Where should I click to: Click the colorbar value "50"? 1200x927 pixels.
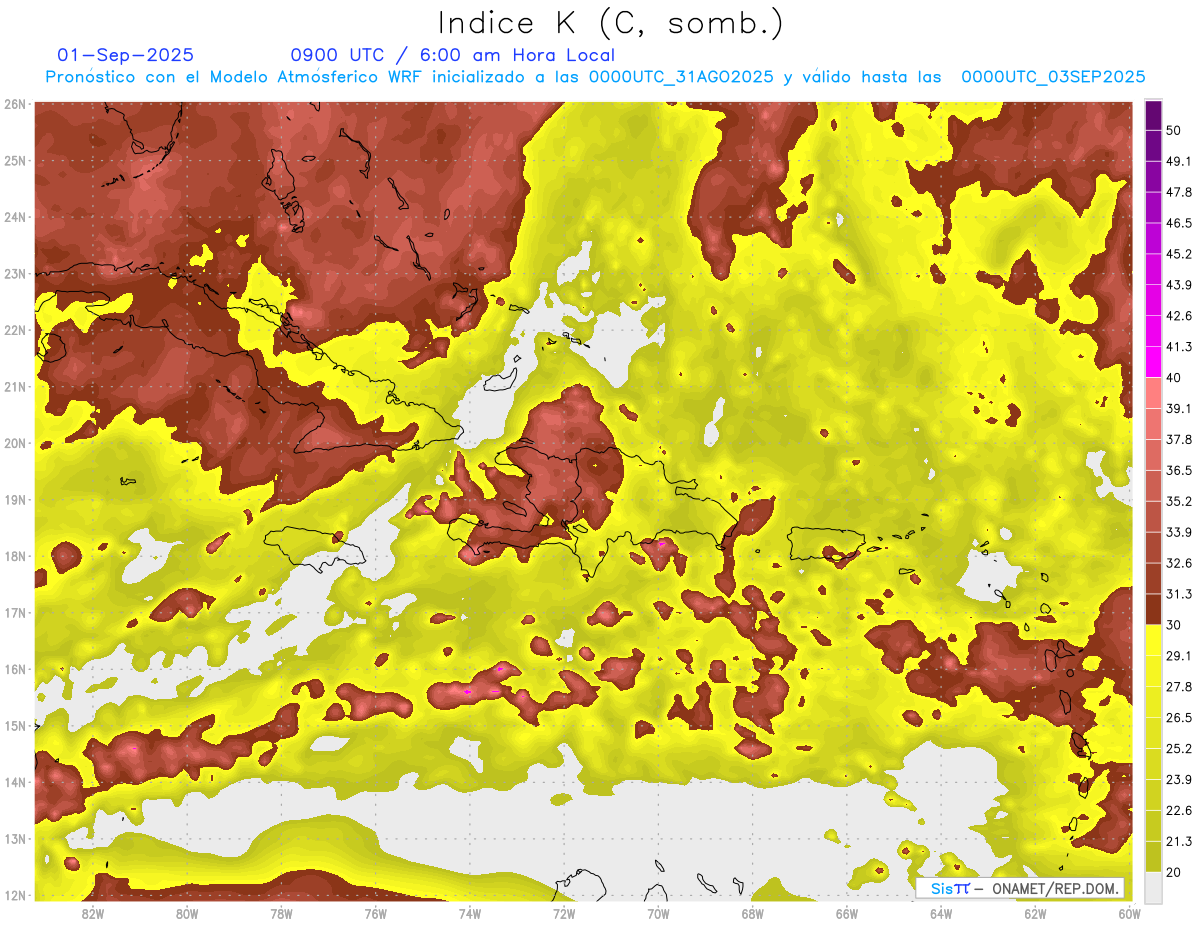coord(1173,130)
